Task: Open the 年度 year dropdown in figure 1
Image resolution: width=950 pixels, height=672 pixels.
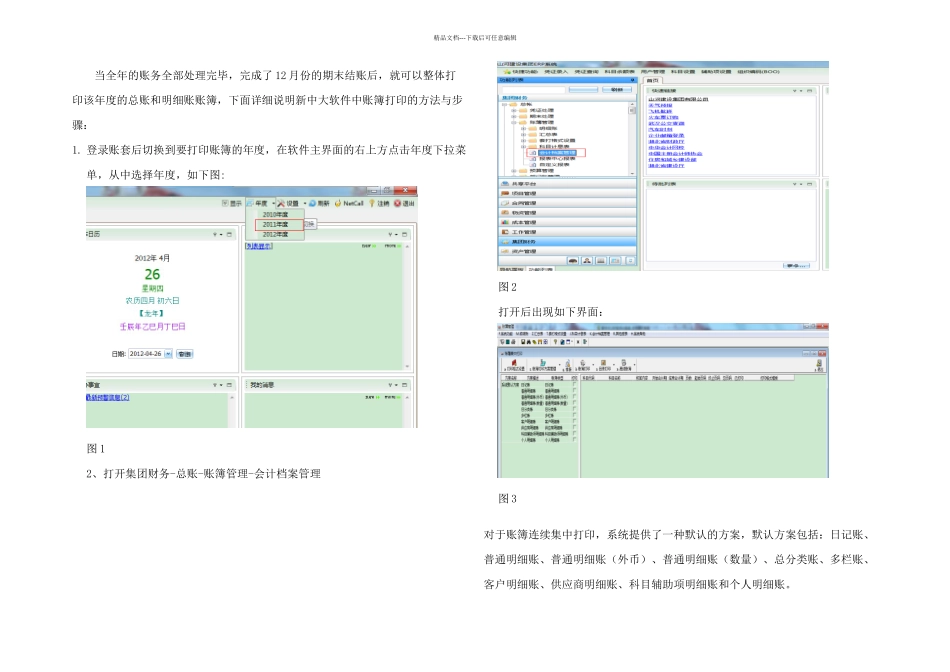Action: tap(261, 203)
